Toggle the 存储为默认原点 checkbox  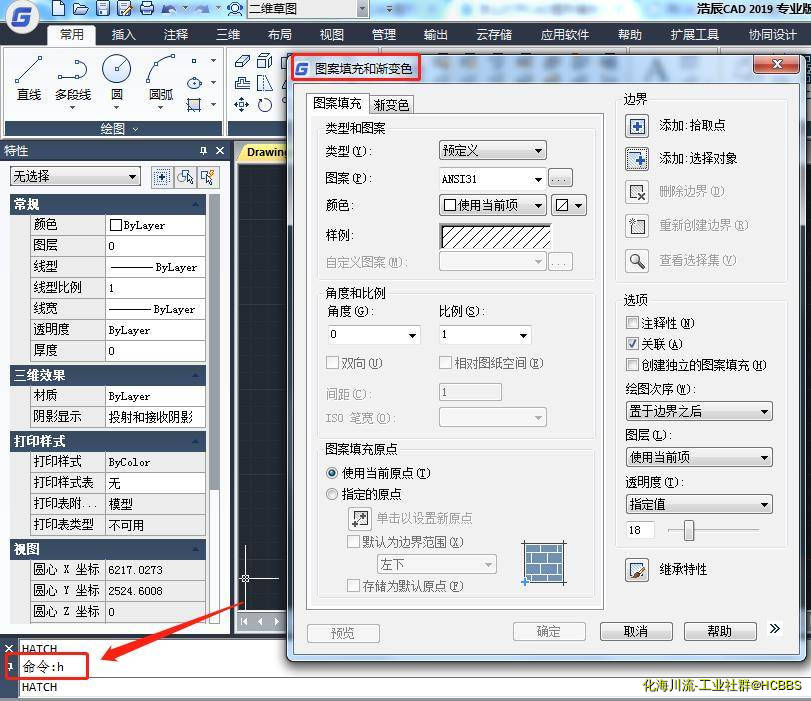tap(354, 586)
